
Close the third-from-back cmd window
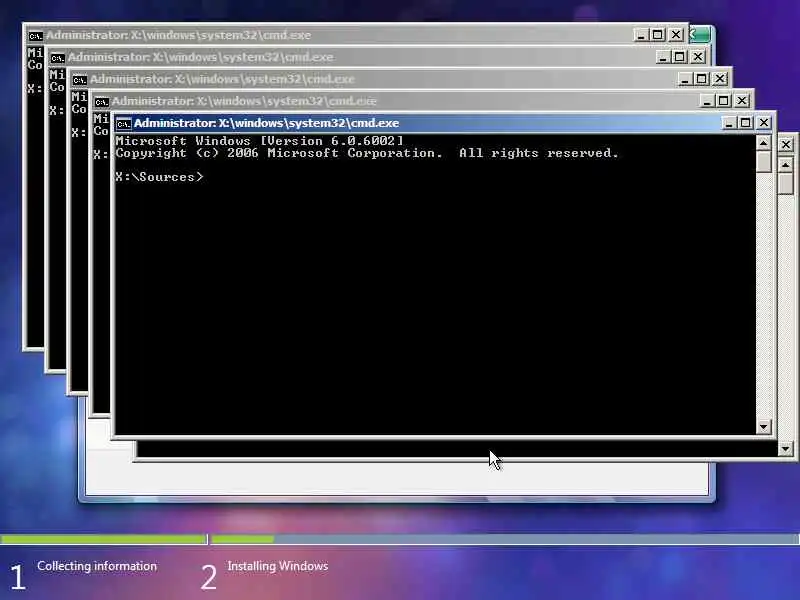[720, 79]
